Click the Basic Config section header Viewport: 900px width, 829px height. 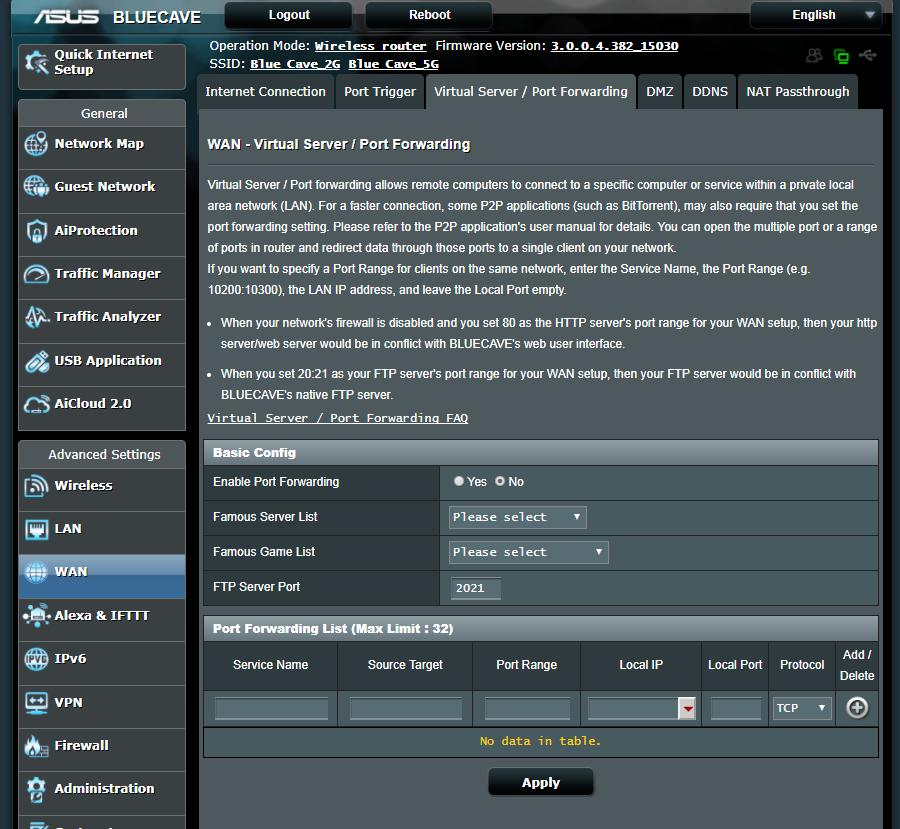(541, 452)
